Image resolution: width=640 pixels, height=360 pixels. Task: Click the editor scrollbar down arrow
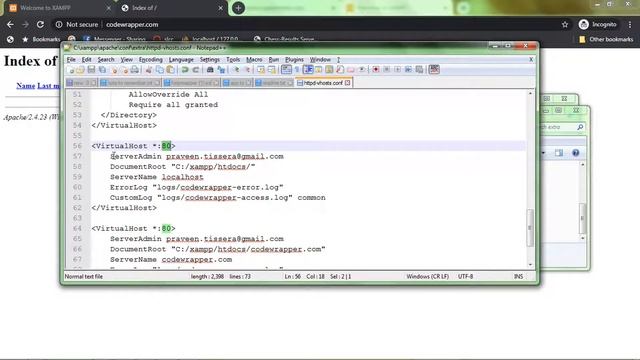click(x=530, y=264)
